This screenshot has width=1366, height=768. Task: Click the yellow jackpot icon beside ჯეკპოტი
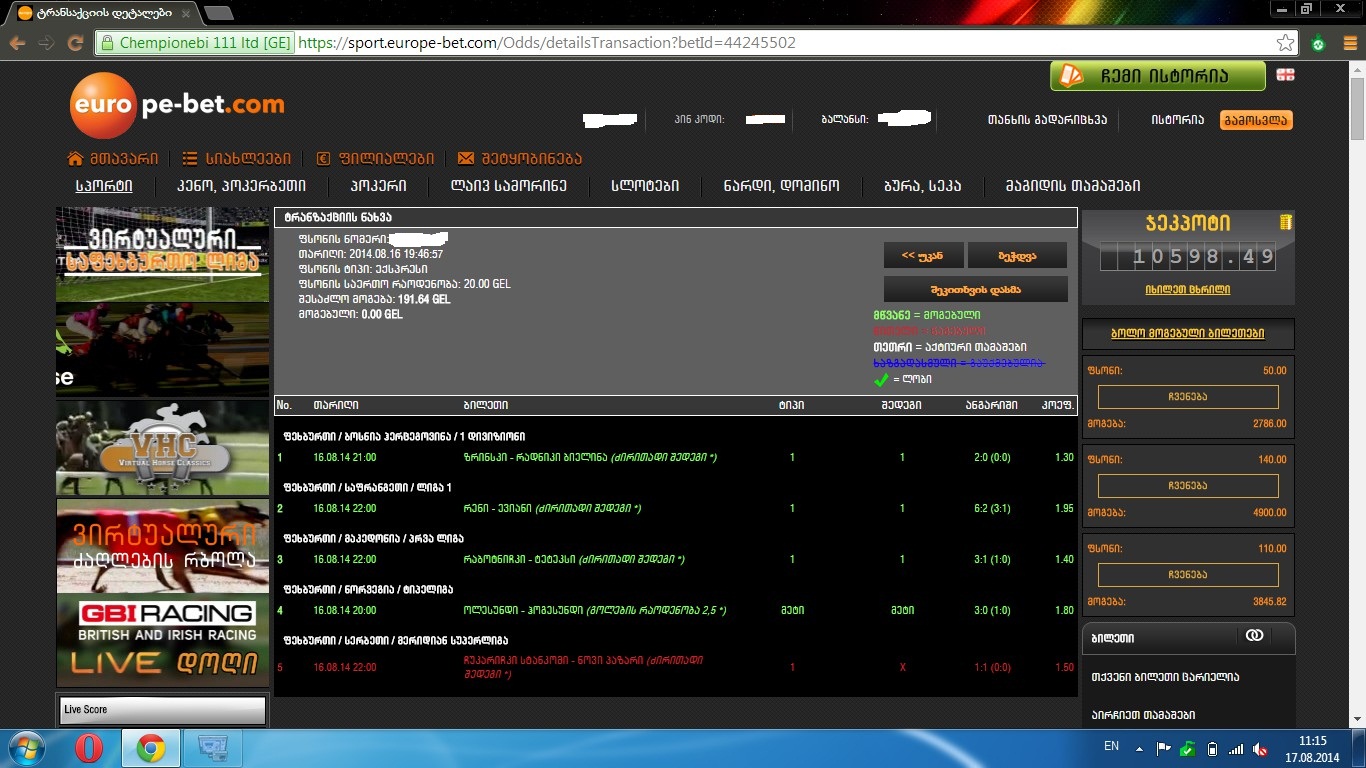pos(1285,222)
